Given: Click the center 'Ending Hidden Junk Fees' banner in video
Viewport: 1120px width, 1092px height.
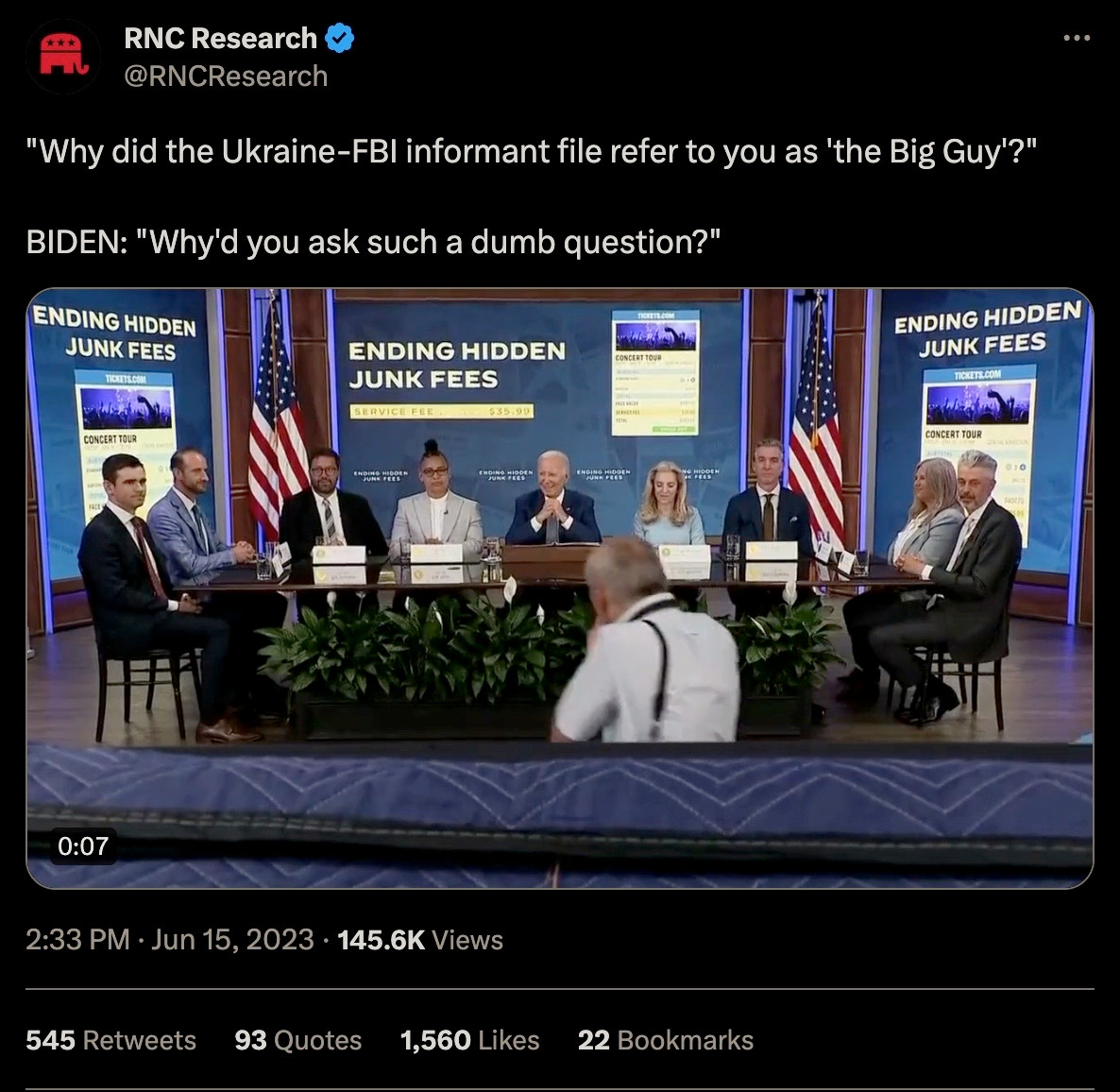Looking at the screenshot, I should click(456, 365).
